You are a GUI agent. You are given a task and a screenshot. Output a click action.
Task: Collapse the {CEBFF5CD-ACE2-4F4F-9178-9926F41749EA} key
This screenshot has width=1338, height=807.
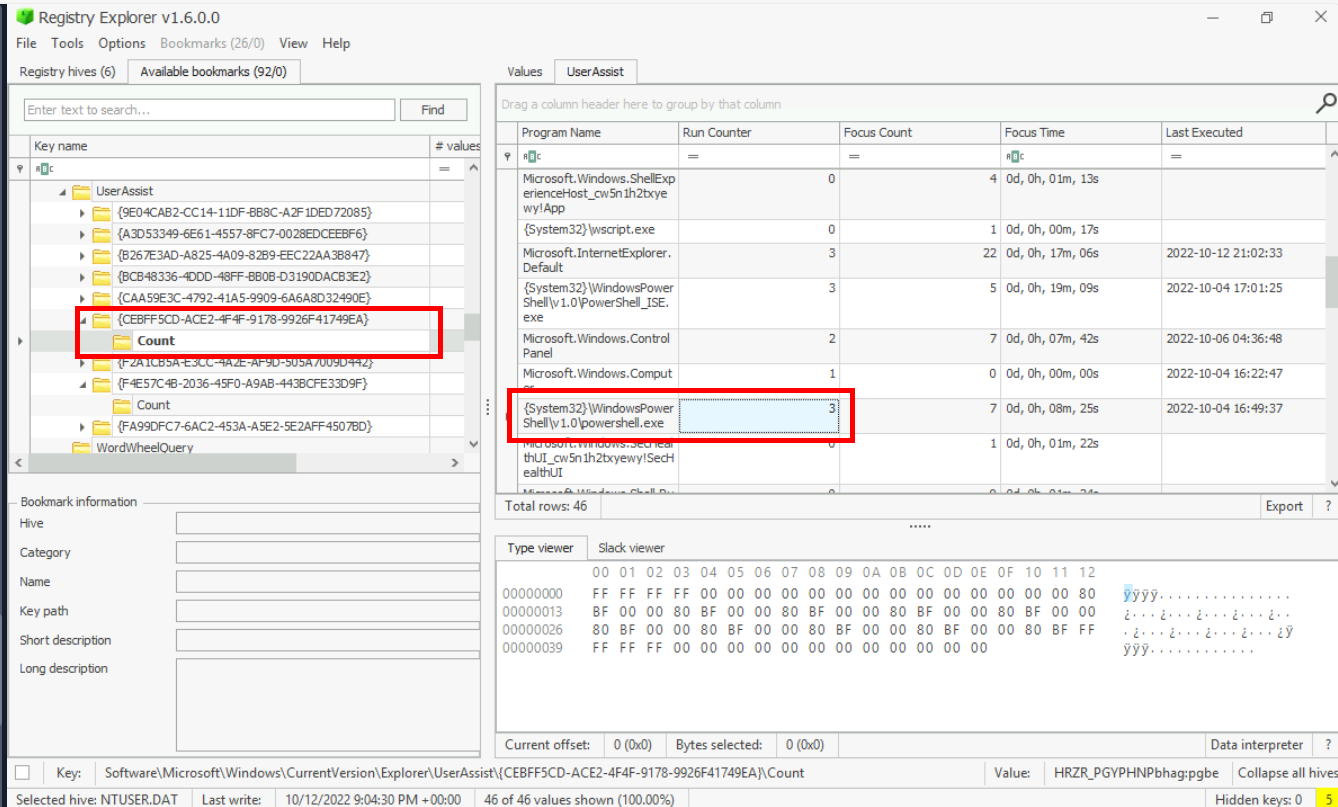82,320
